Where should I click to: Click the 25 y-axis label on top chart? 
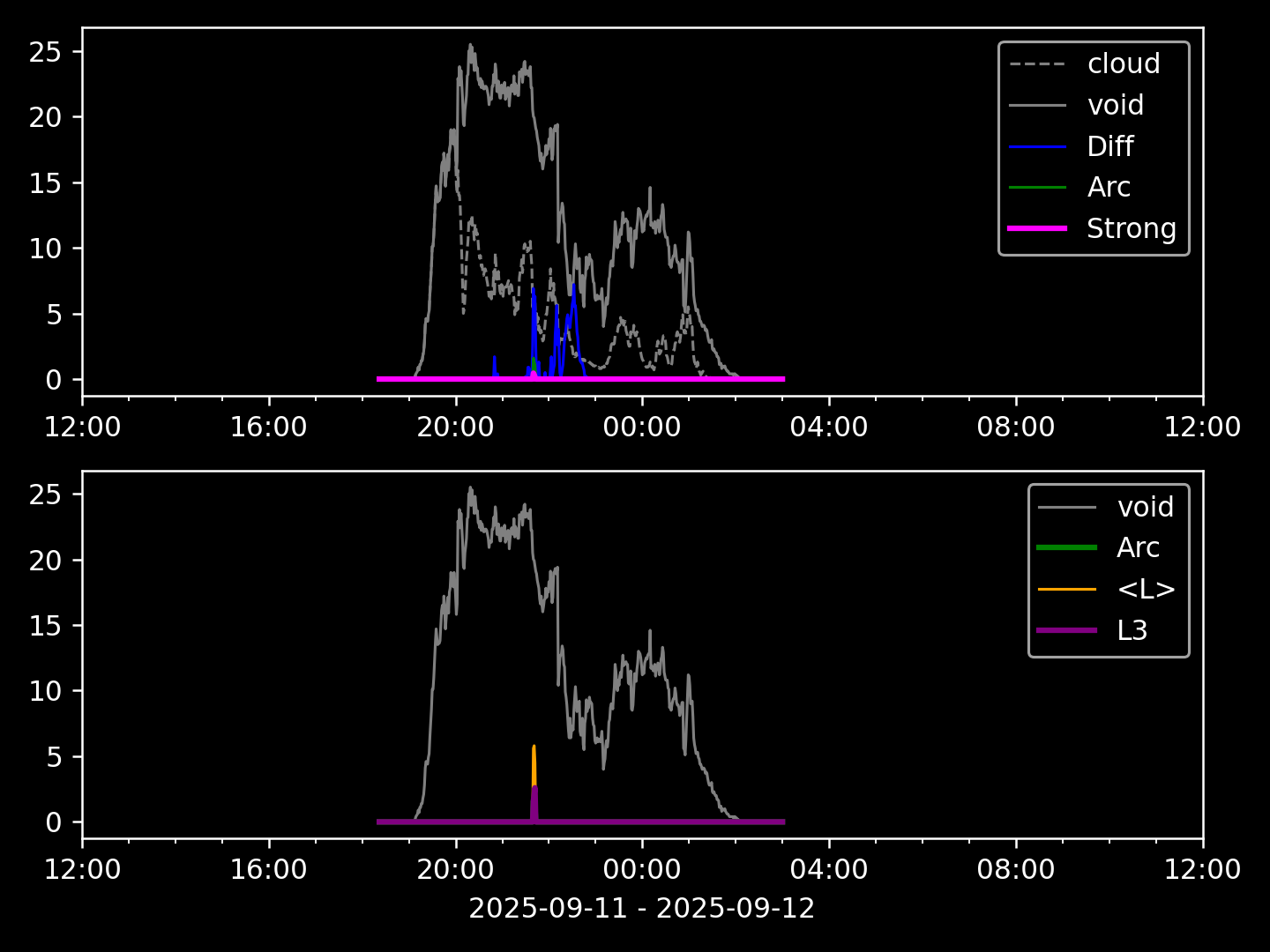click(x=45, y=52)
